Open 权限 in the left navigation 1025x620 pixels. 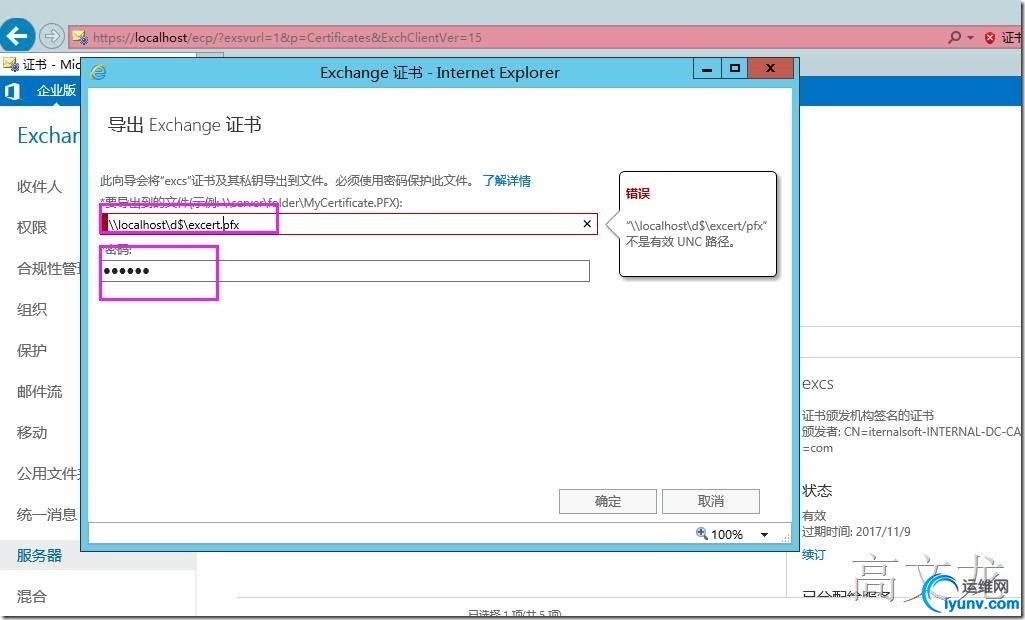(x=32, y=228)
